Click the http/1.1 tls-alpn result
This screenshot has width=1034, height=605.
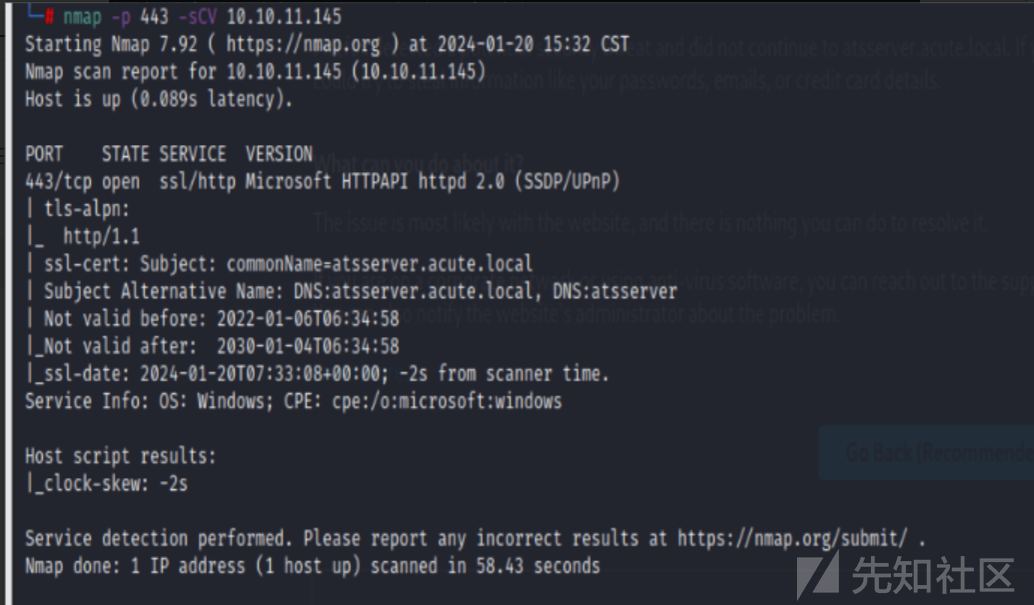click(x=101, y=236)
